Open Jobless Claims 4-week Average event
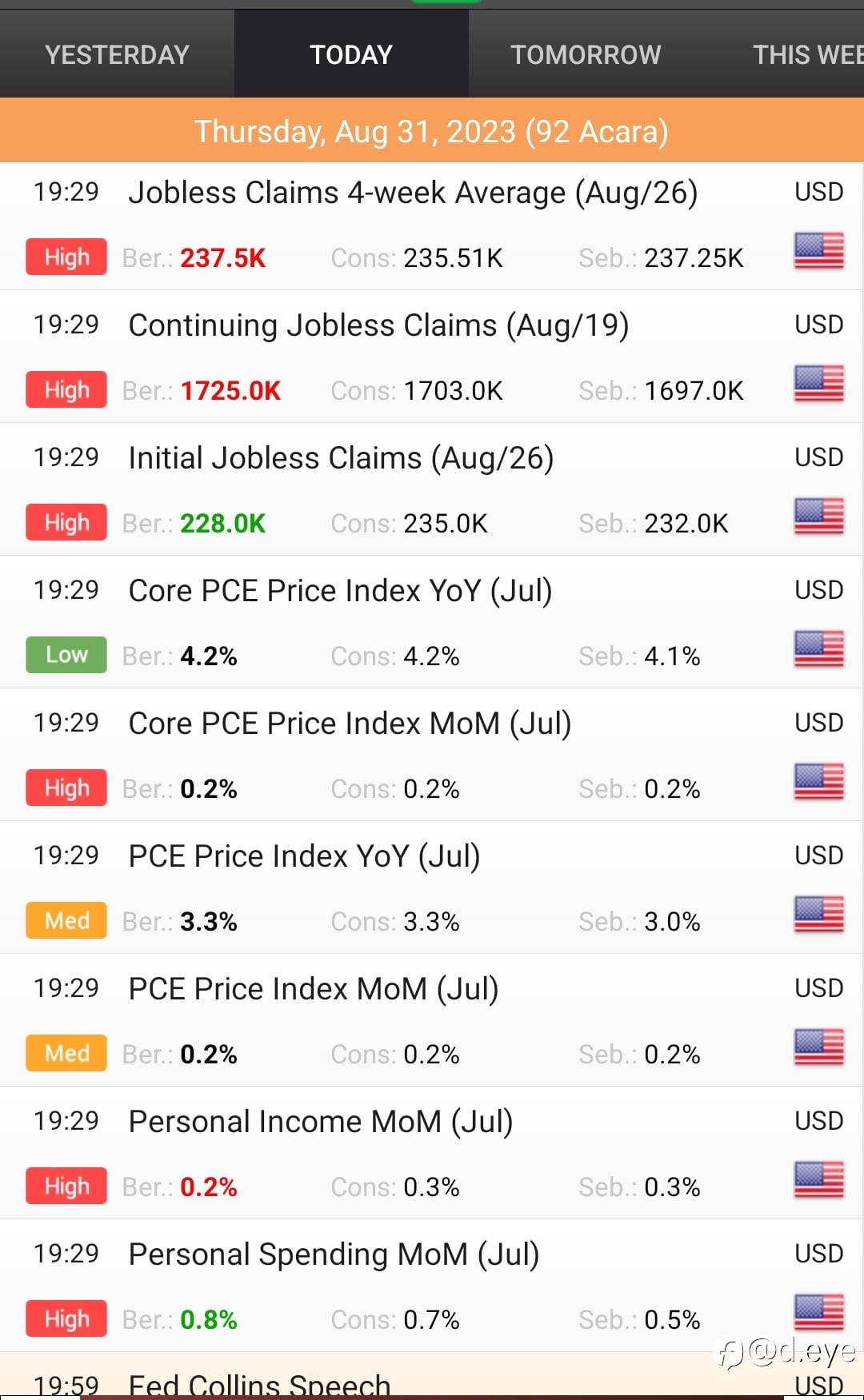Screen dimensions: 864x1400 point(413,193)
